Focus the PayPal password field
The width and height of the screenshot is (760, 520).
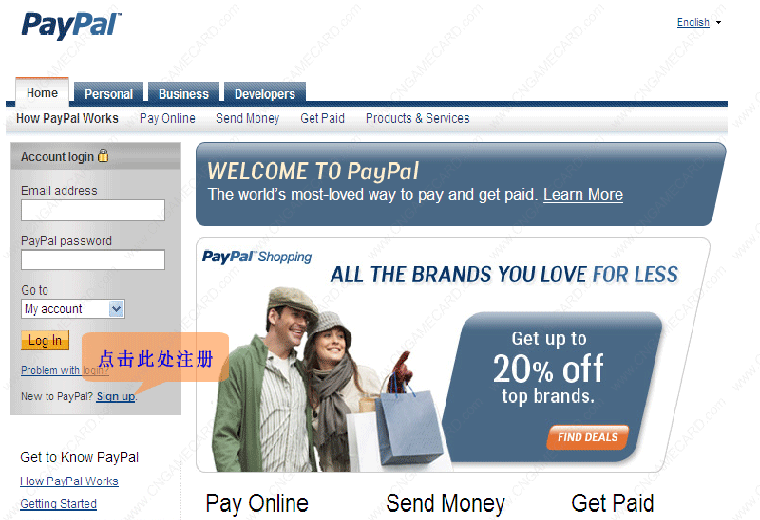click(x=93, y=260)
